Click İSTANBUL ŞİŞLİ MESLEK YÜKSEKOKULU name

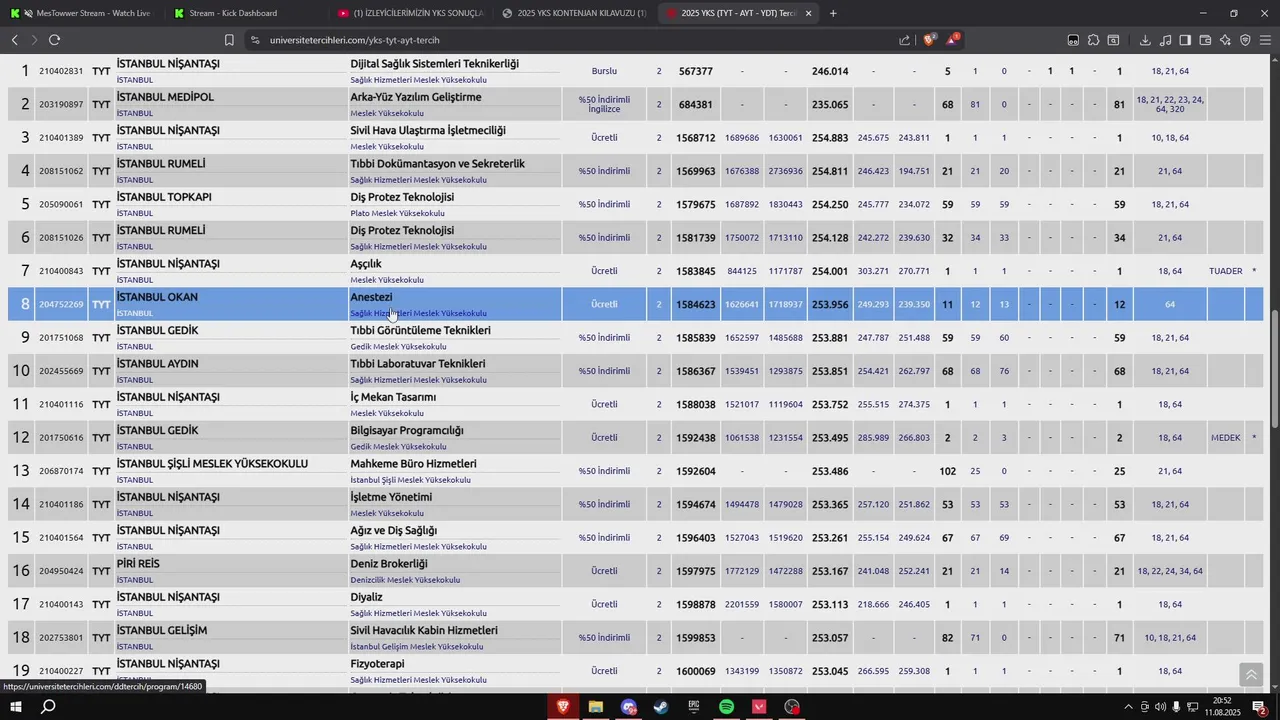pyautogui.click(x=212, y=464)
